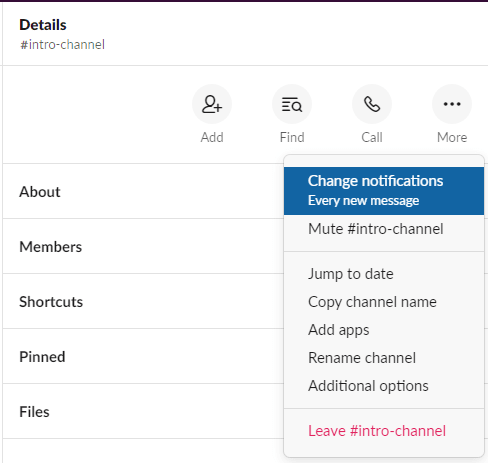Choose Rename channel option

tap(384, 358)
